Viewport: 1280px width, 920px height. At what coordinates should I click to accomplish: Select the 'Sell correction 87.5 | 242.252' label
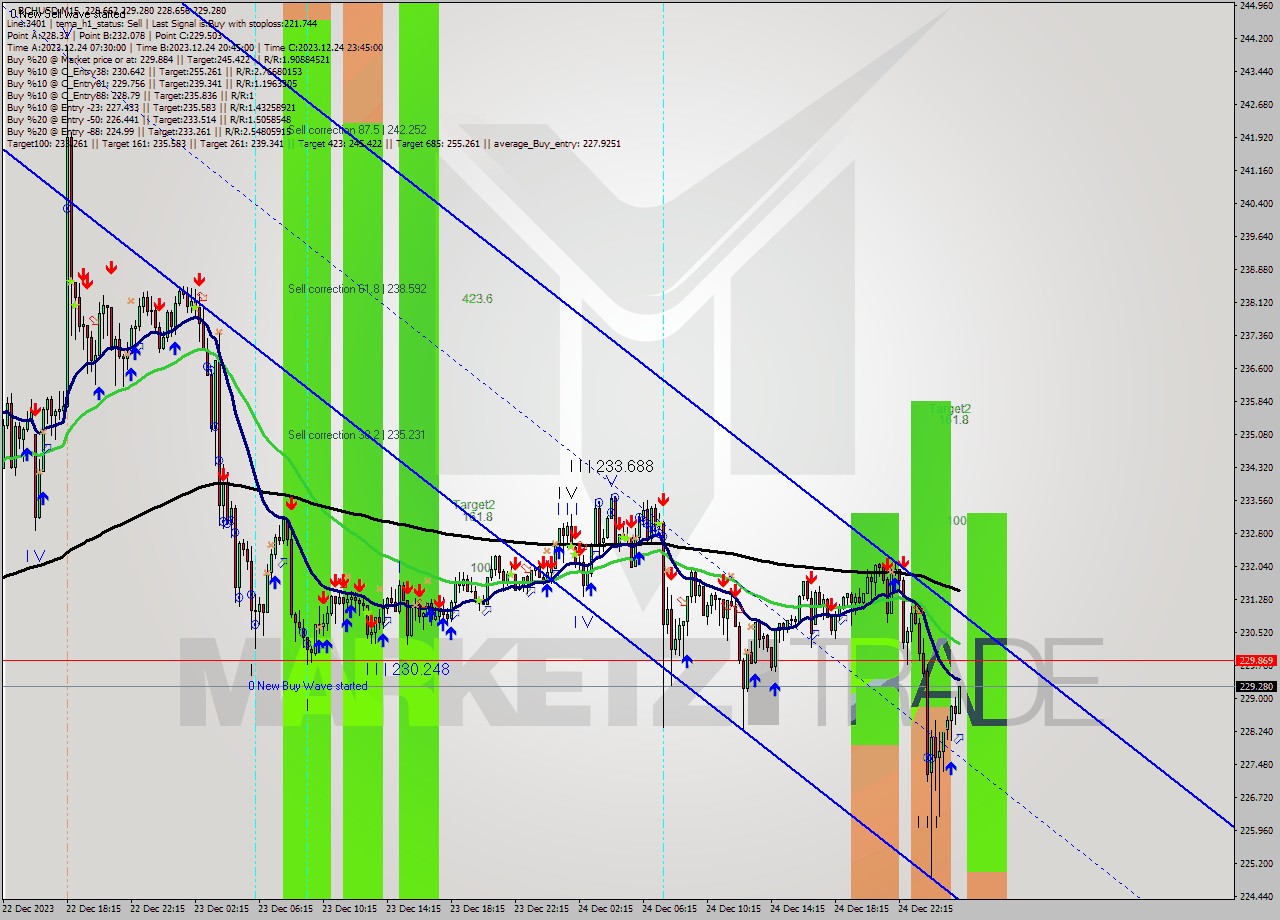[x=357, y=130]
